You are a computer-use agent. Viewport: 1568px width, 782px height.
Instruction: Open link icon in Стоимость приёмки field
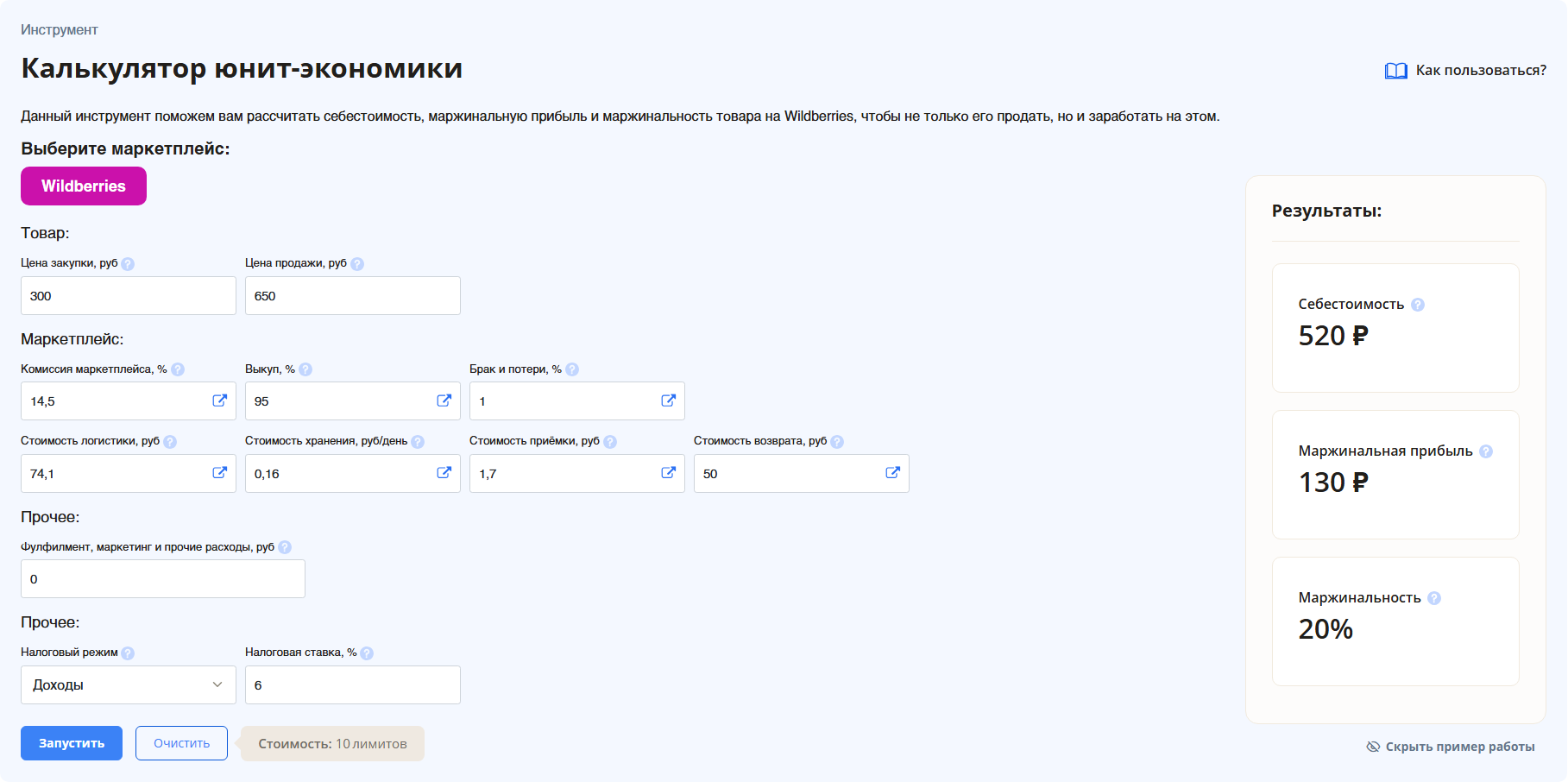pos(668,473)
